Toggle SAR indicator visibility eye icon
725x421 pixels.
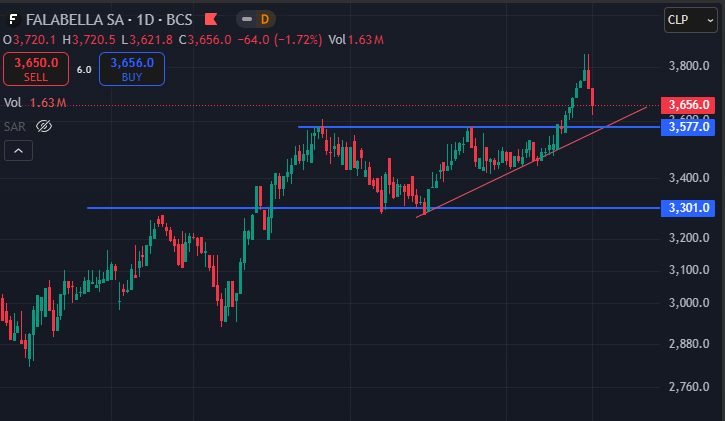(44, 126)
